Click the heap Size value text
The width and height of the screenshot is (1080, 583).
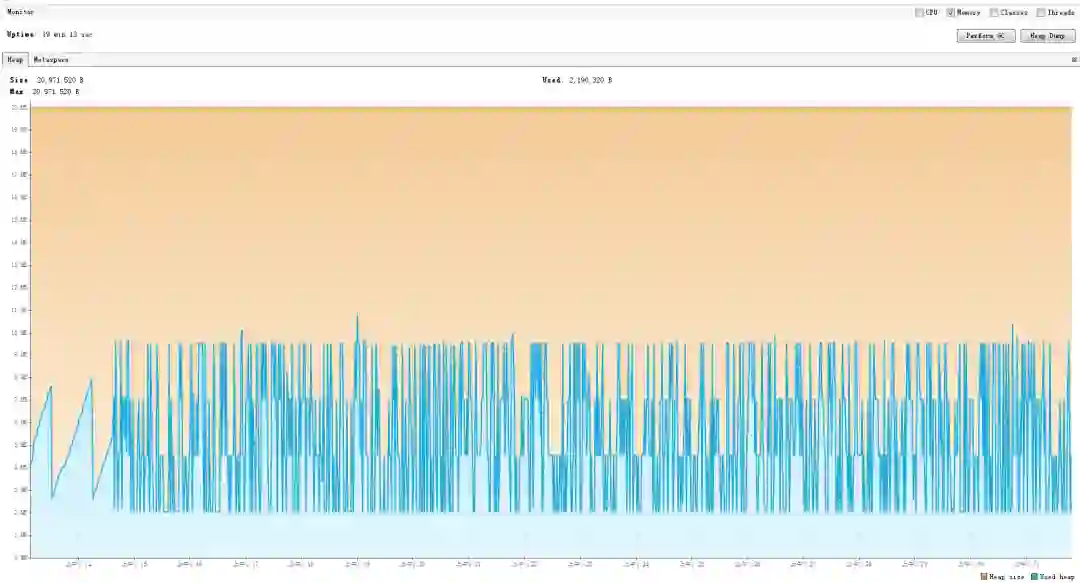click(46, 80)
